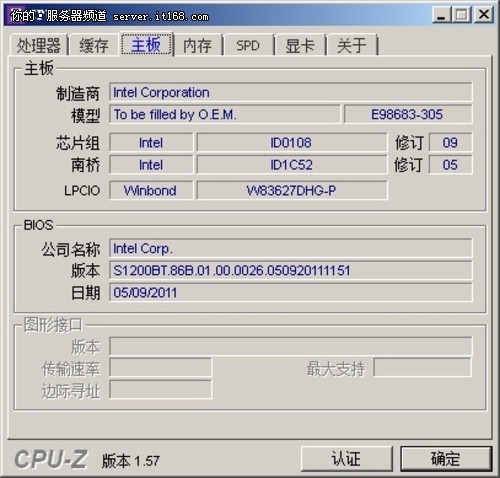Click the 模型 label
The image size is (500, 478).
[85, 115]
